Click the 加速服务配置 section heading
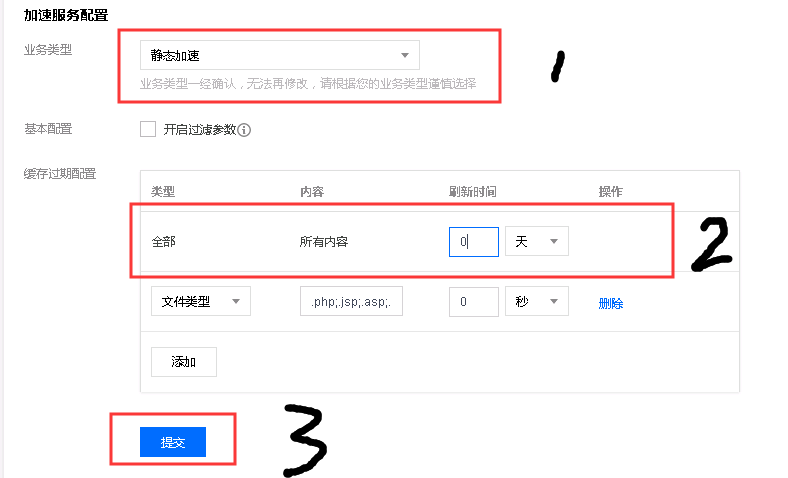The width and height of the screenshot is (788, 478). point(66,15)
